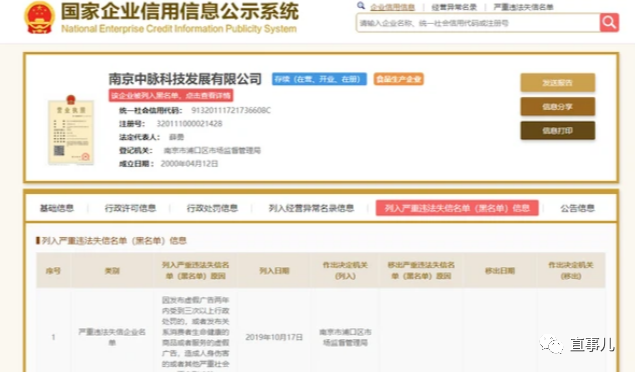Open the business license thumbnail image
The height and width of the screenshot is (372, 635).
coord(71,130)
